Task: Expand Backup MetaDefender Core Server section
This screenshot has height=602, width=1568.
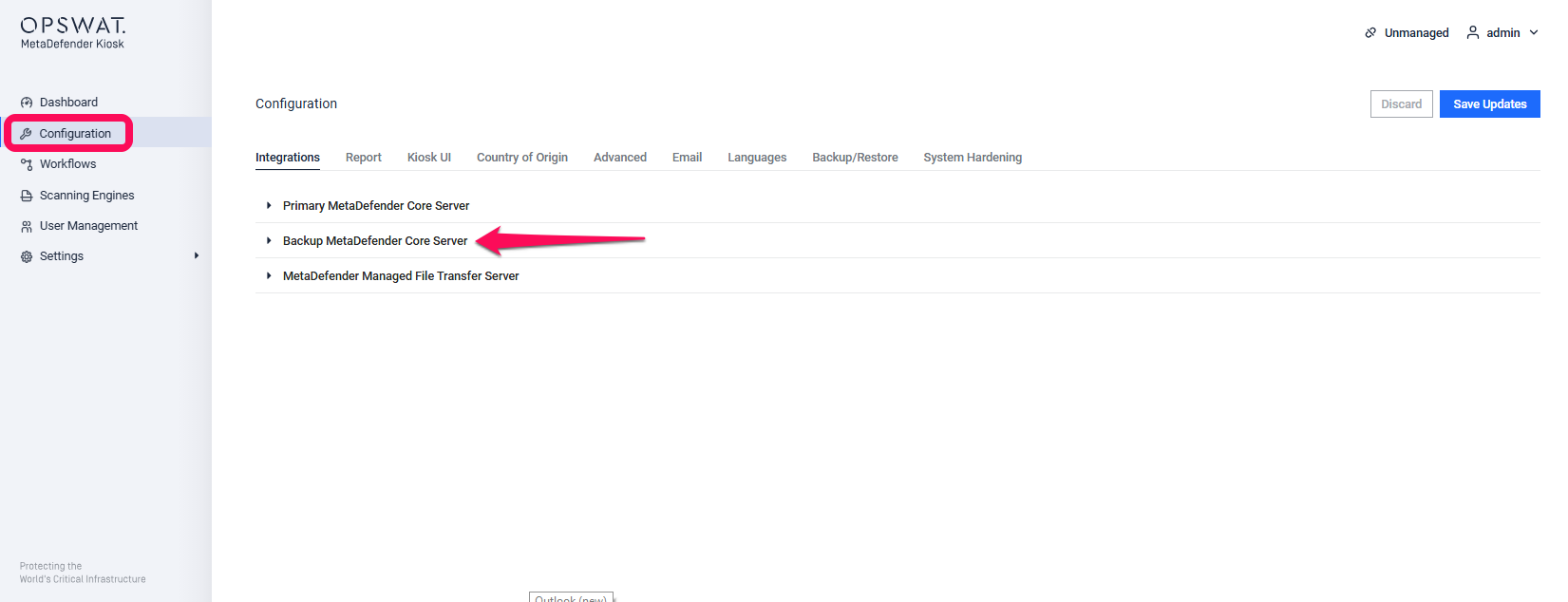Action: [x=269, y=240]
